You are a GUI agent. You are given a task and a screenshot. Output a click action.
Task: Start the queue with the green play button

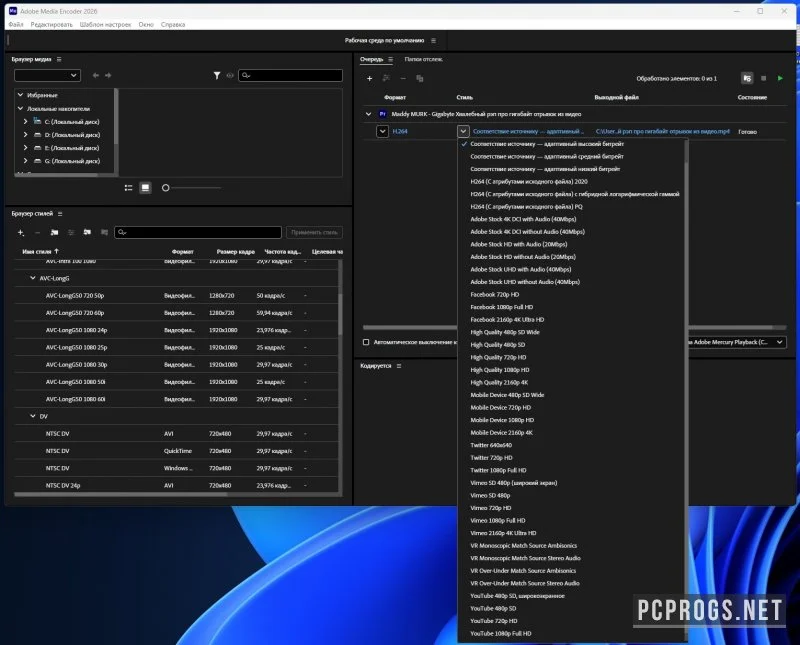click(x=780, y=79)
